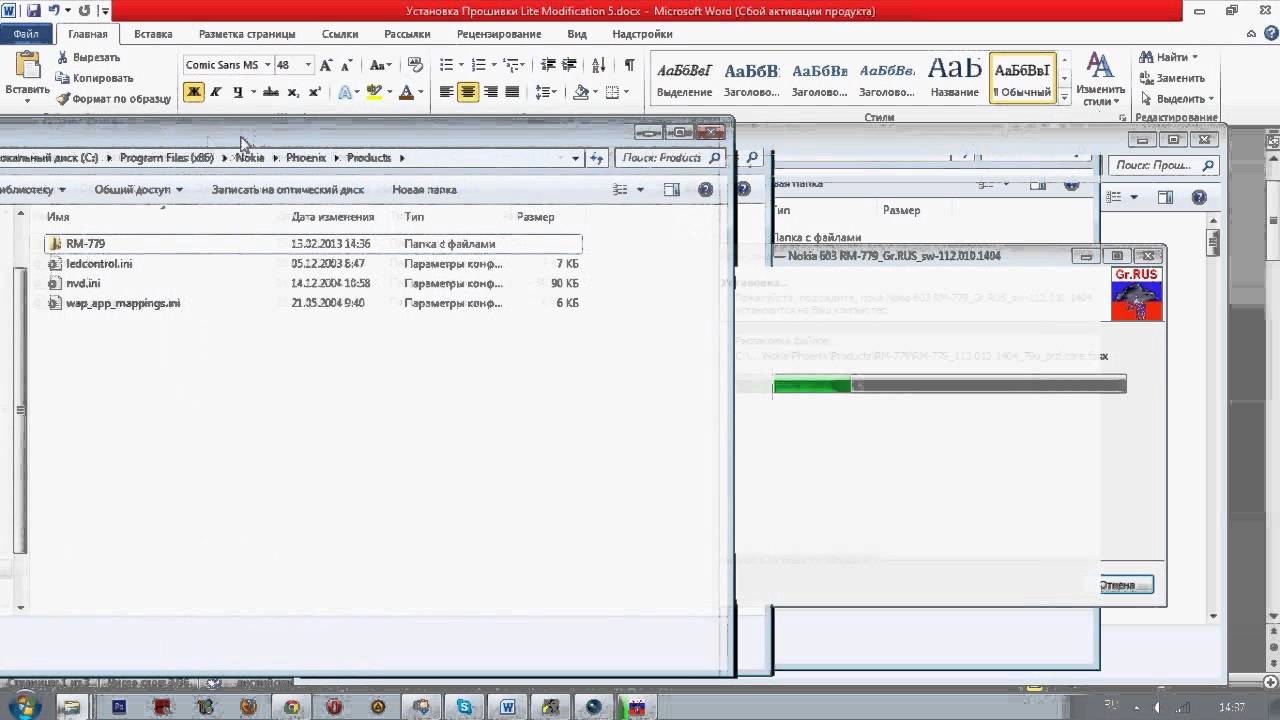The image size is (1280, 720).
Task: Switch to the Вид tab
Action: click(577, 34)
